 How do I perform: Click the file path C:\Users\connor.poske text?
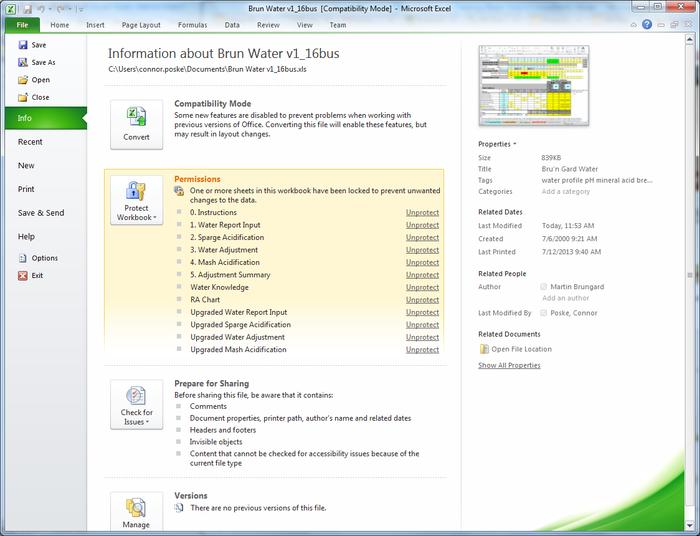207,69
